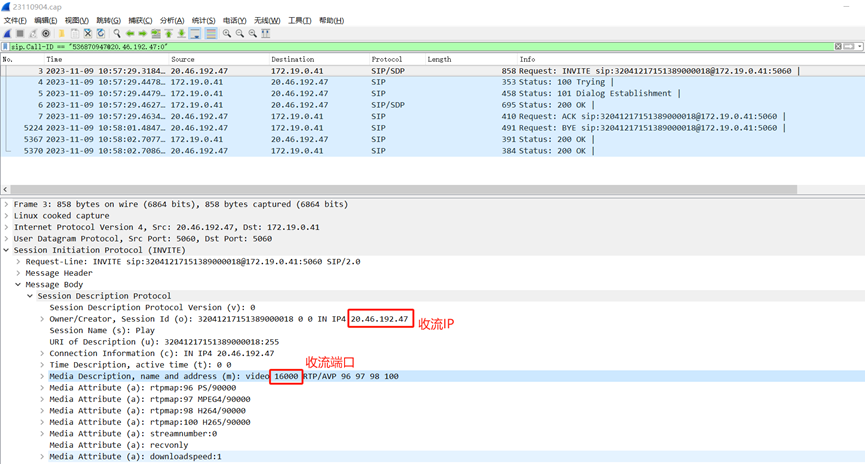Go forward with the green right arrow

point(142,33)
